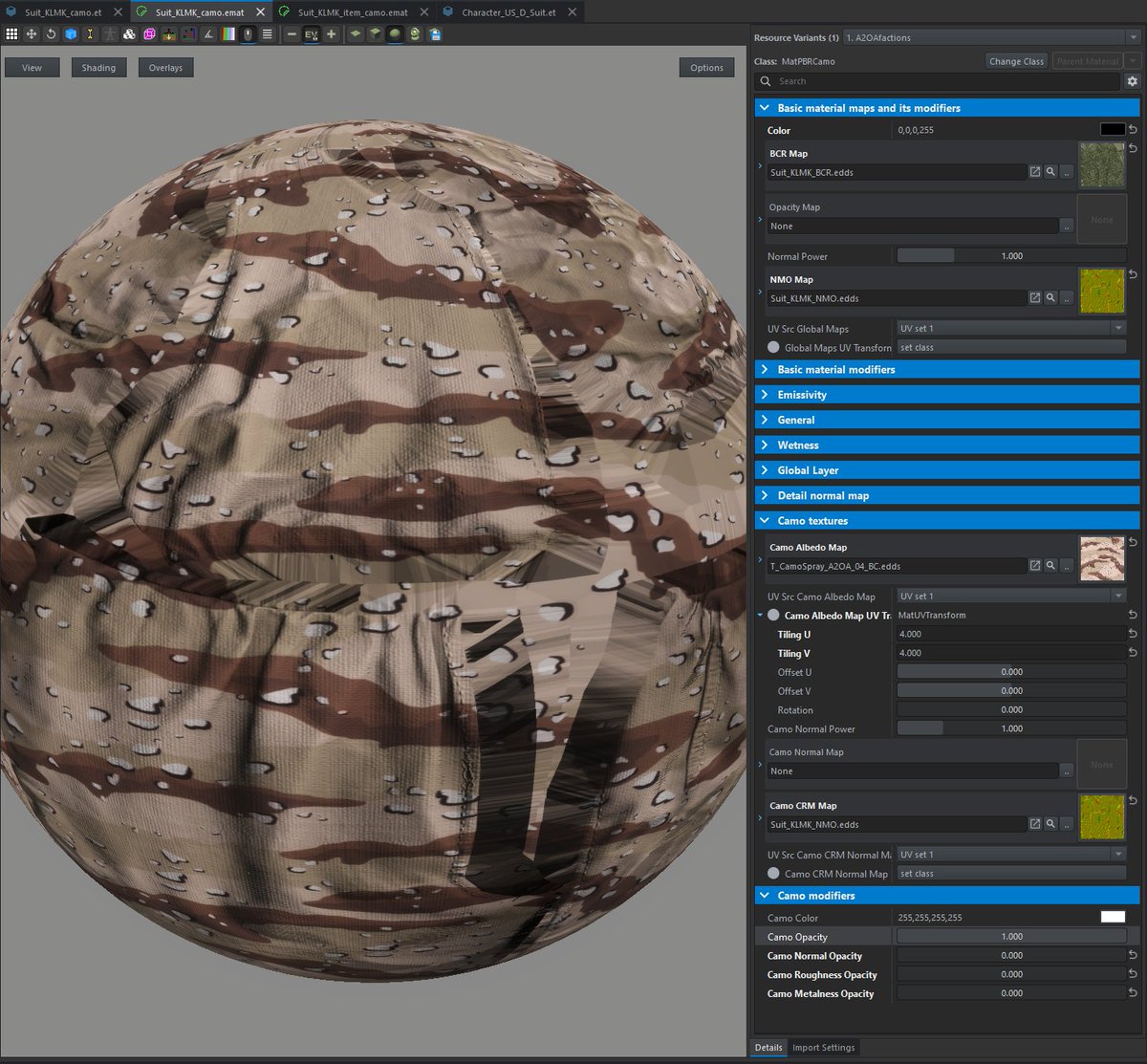Open the UV Src Global Maps dropdown
The width and height of the screenshot is (1147, 1064).
[1011, 329]
